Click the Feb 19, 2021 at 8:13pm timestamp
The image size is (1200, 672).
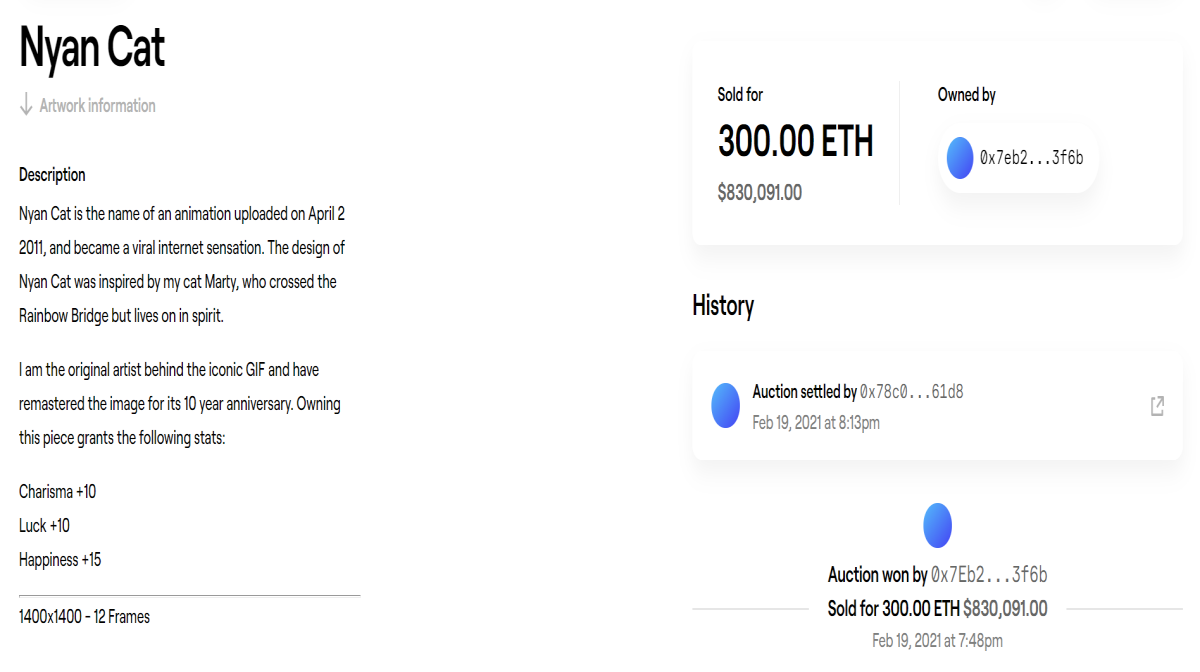[816, 423]
